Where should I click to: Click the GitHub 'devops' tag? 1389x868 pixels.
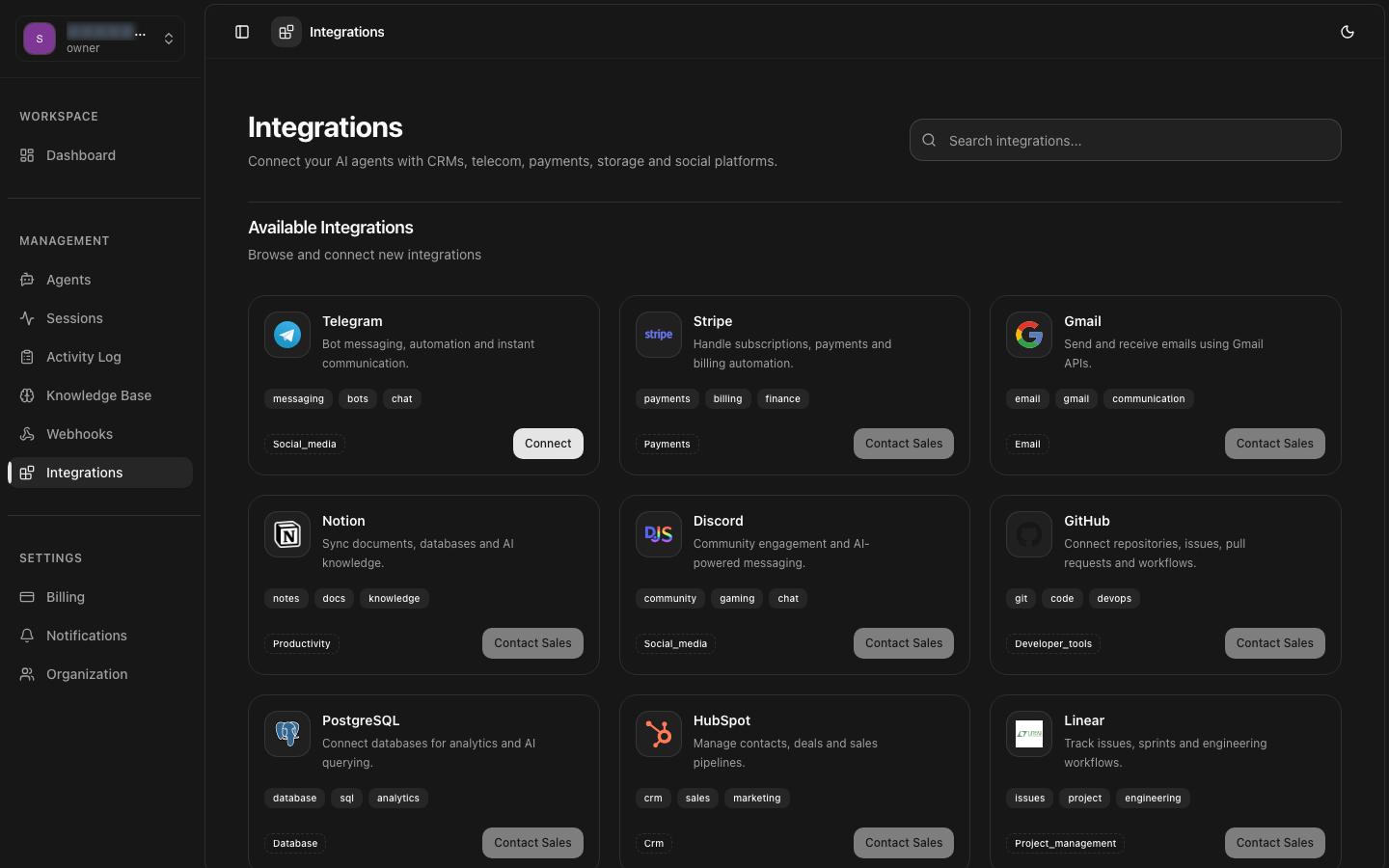[x=1114, y=599]
